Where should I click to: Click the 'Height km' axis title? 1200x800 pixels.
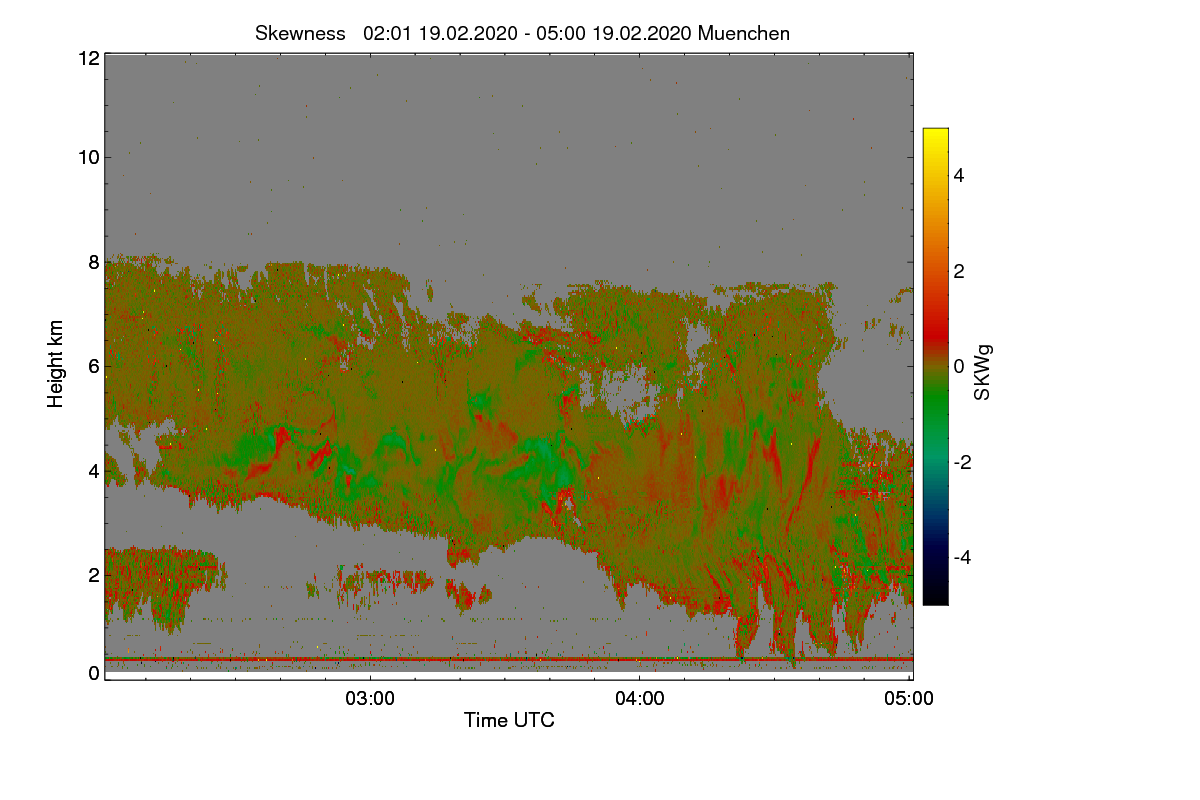pyautogui.click(x=56, y=364)
